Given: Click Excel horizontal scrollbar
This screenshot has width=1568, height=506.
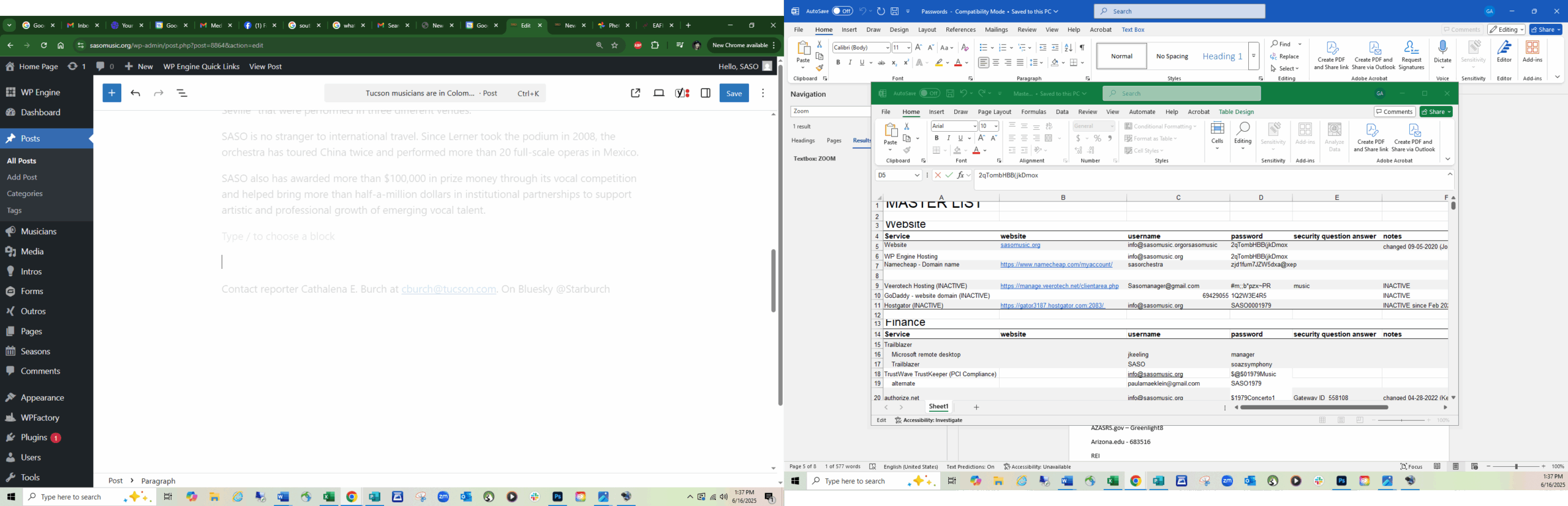Looking at the screenshot, I should 1313,407.
